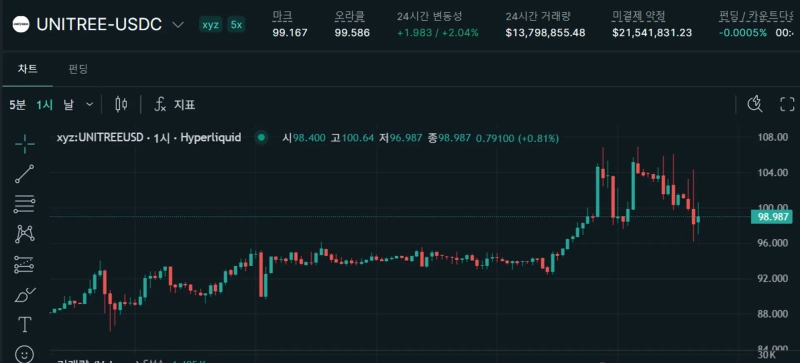Open the forecasting and measurement tools
This screenshot has height=363, width=800.
[24, 264]
